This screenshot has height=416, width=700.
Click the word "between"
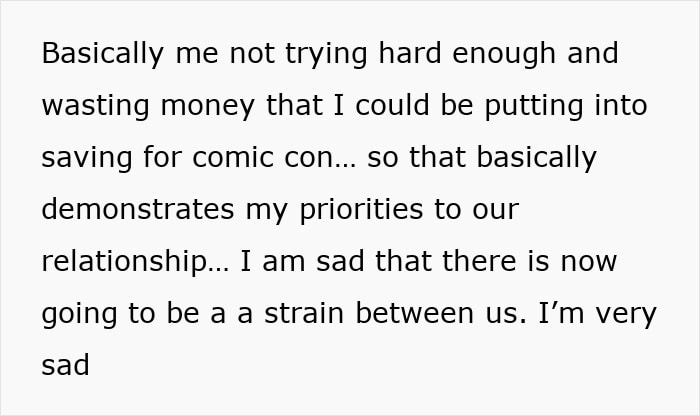coord(414,313)
